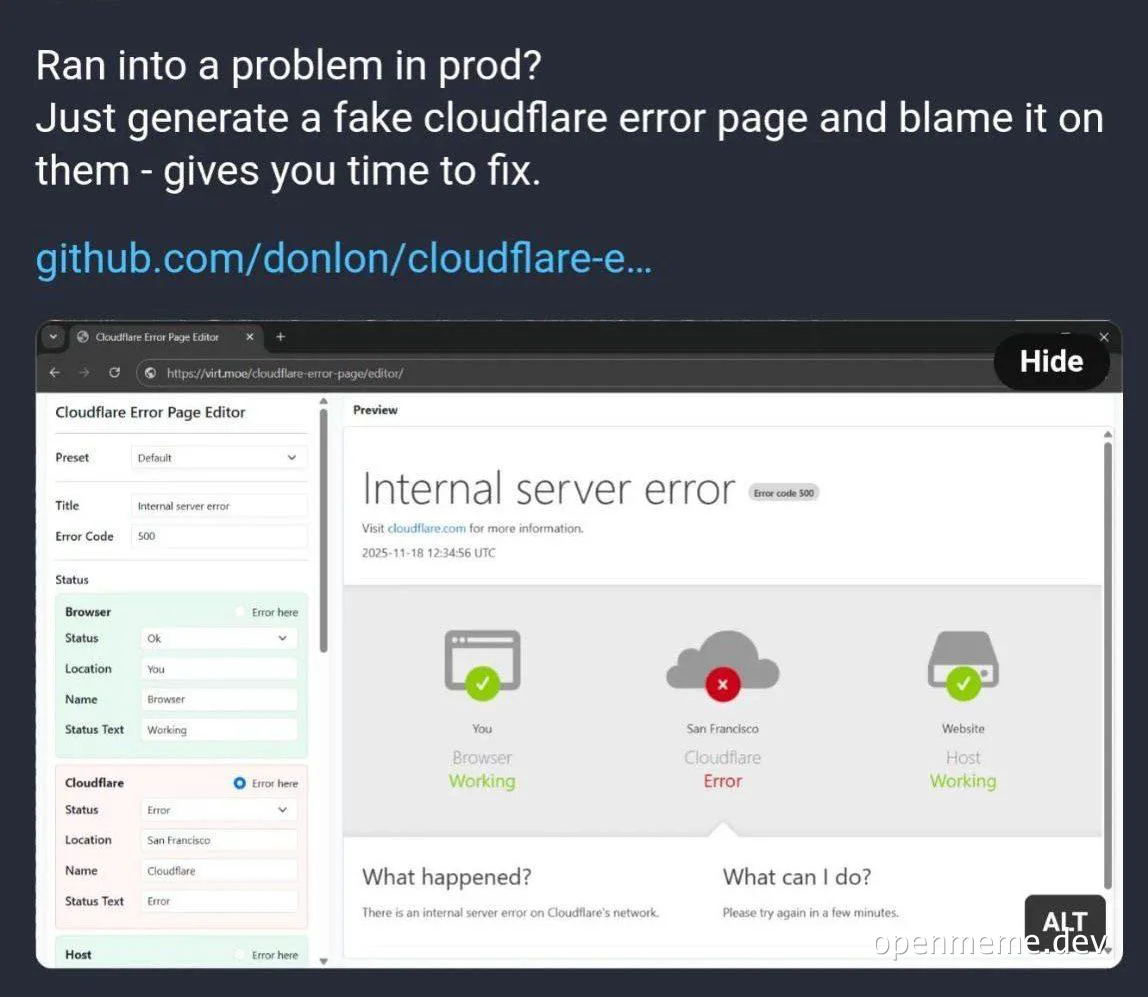Click the 'Preview' panel label
The image size is (1148, 997).
tap(376, 410)
